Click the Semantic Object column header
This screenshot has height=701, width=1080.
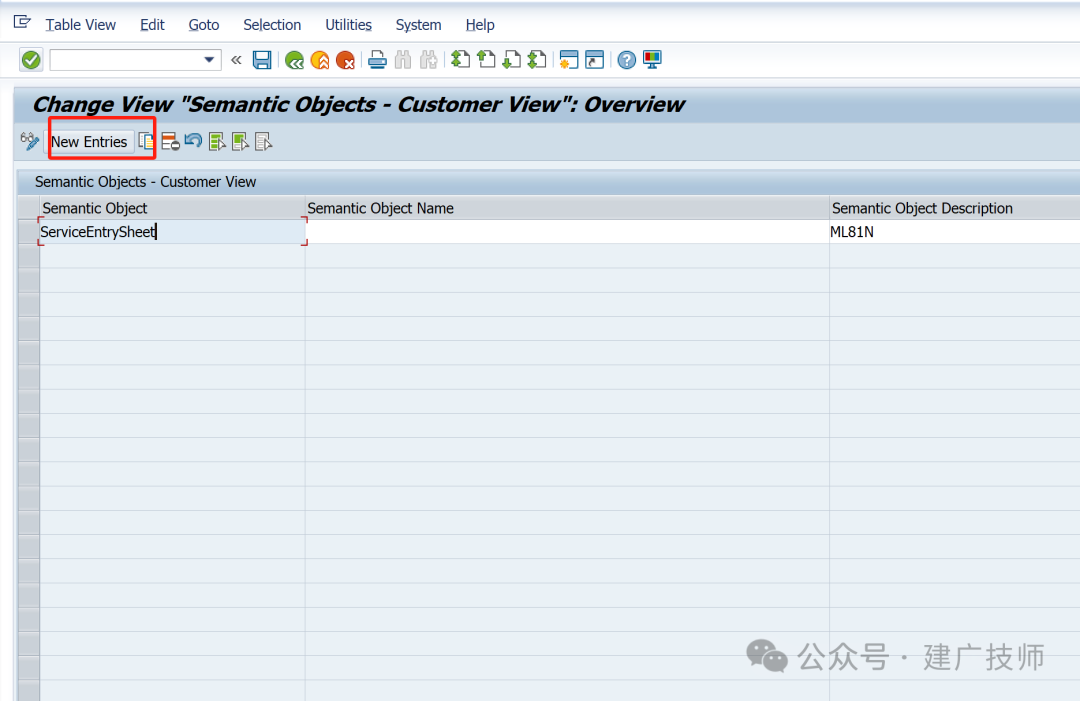point(172,208)
